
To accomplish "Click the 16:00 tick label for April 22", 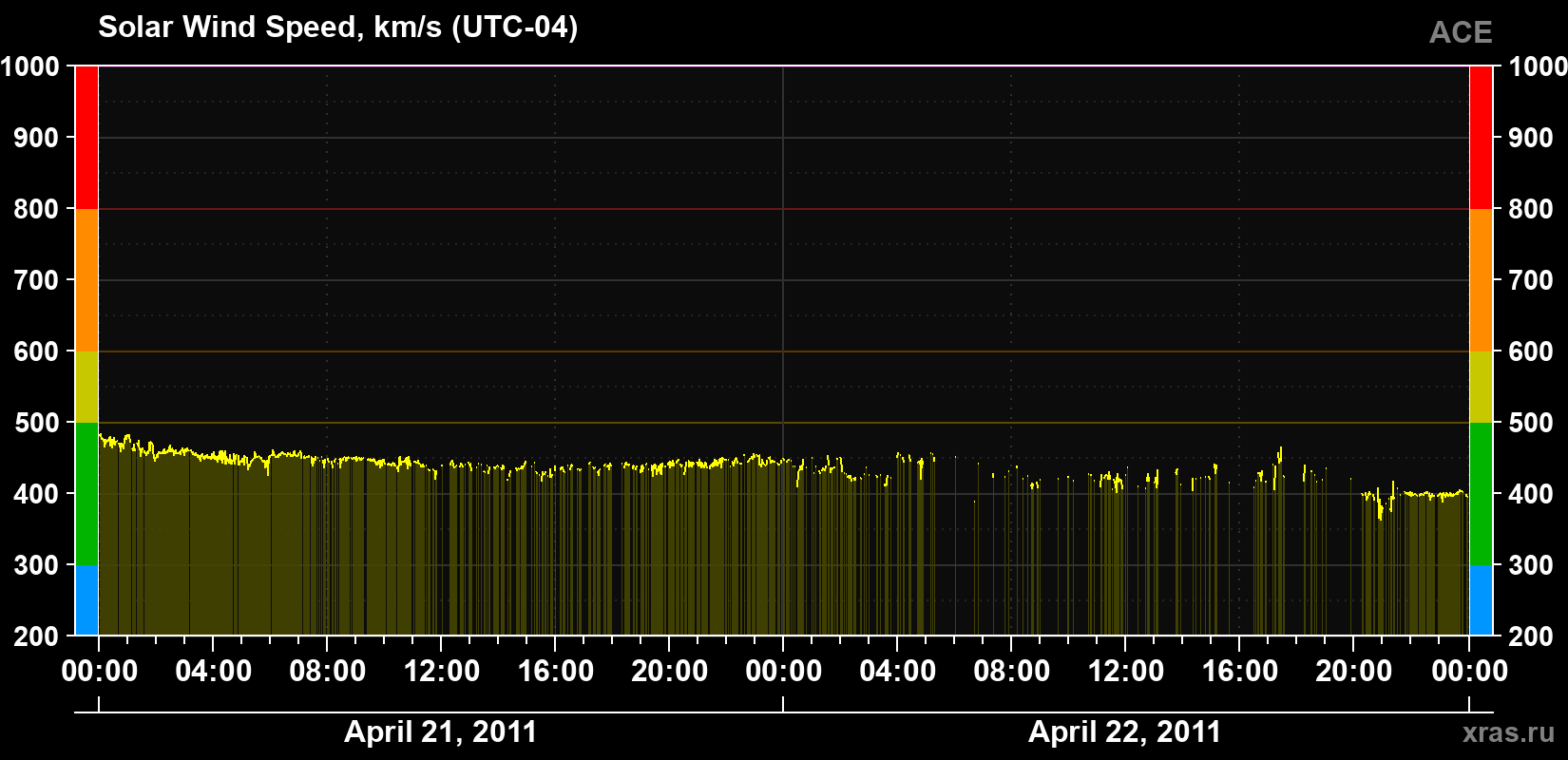I will tap(1240, 672).
